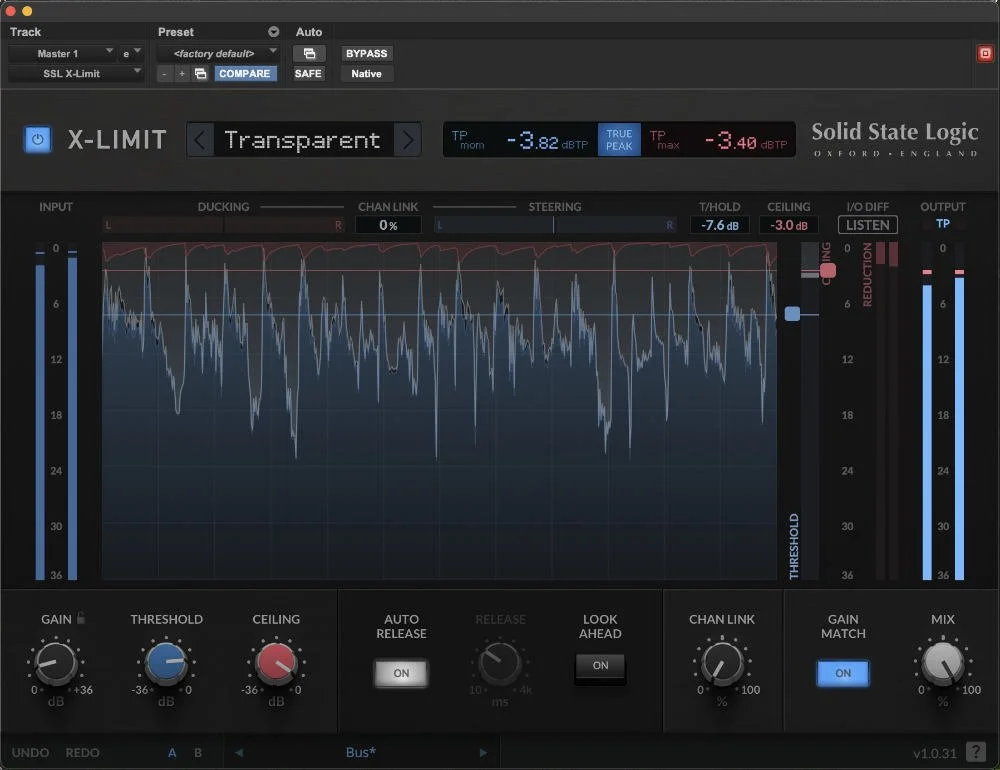
Task: Click the GAIN knob
Action: 55,664
